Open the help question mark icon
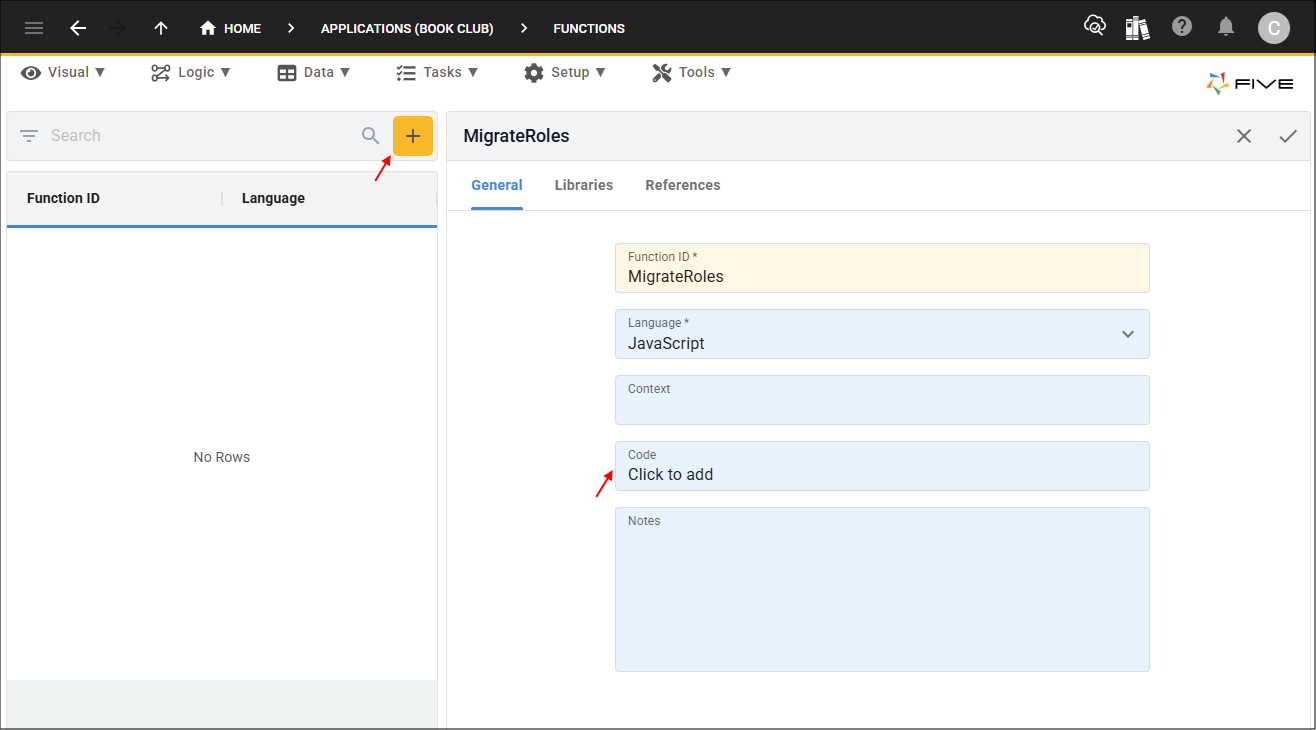This screenshot has height=730, width=1316. (1182, 27)
